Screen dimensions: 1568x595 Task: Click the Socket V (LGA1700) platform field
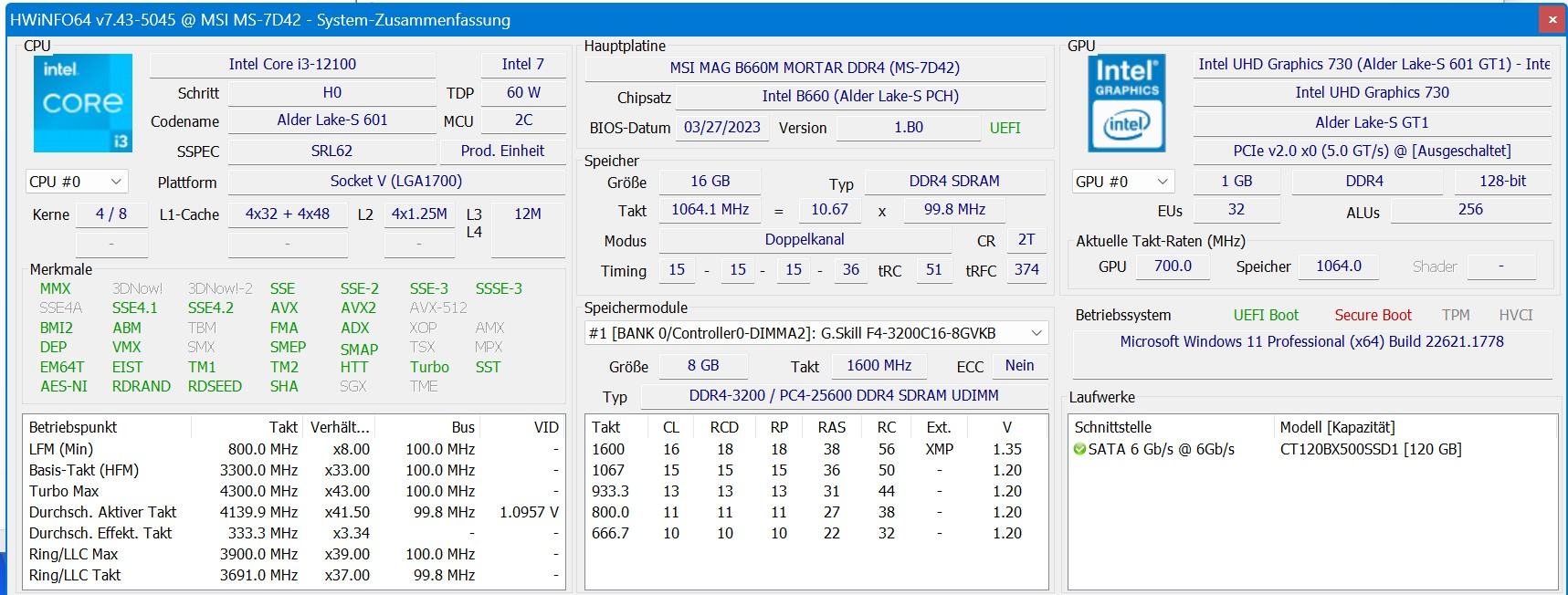(x=396, y=182)
